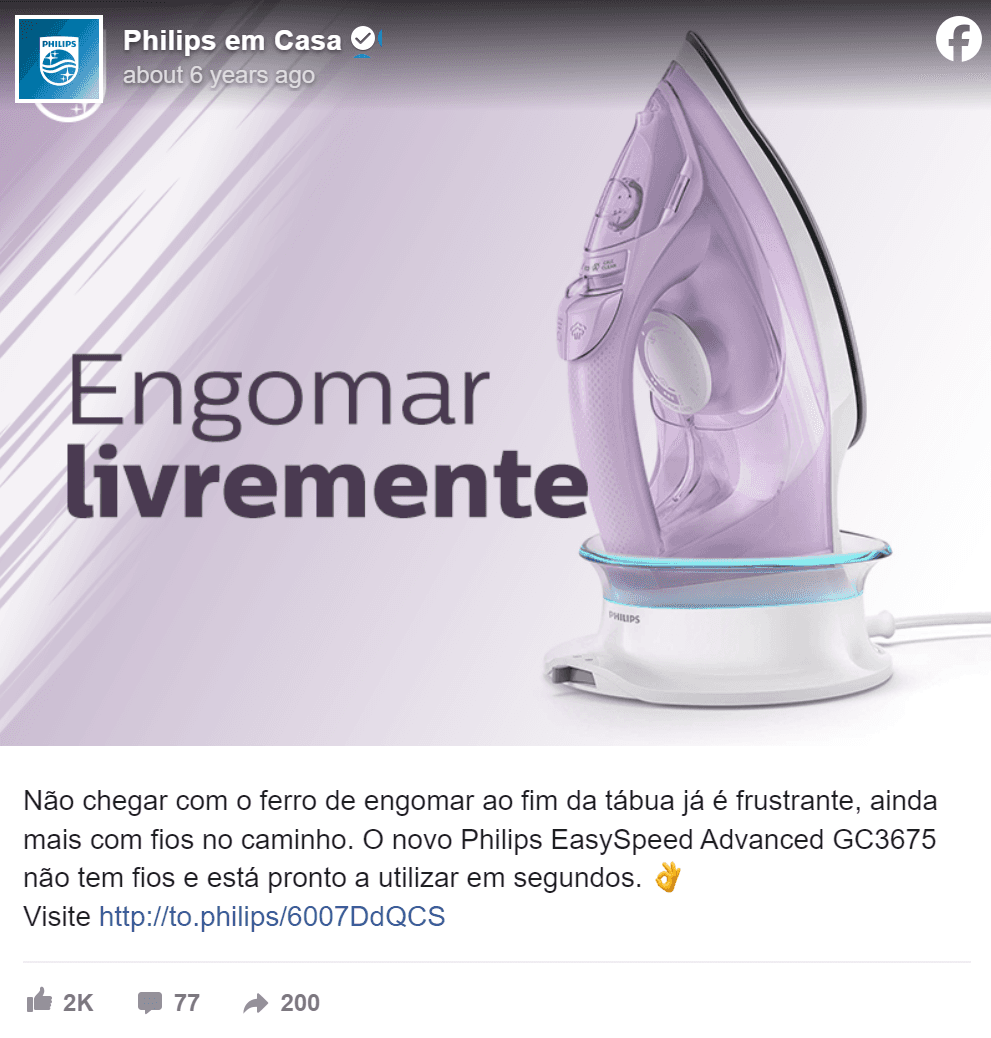The width and height of the screenshot is (991, 1038).
Task: Click the 2K likes count
Action: [78, 1003]
